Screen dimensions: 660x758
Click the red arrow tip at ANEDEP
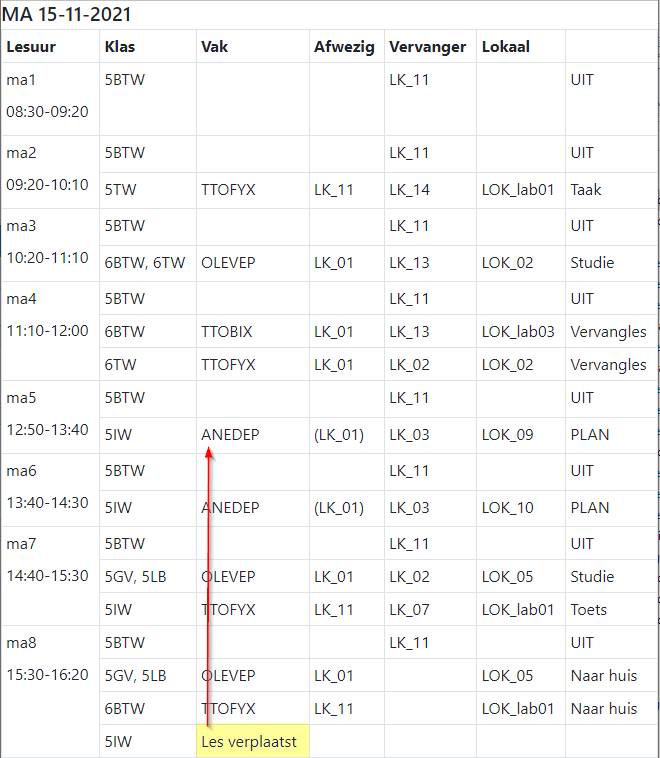209,452
